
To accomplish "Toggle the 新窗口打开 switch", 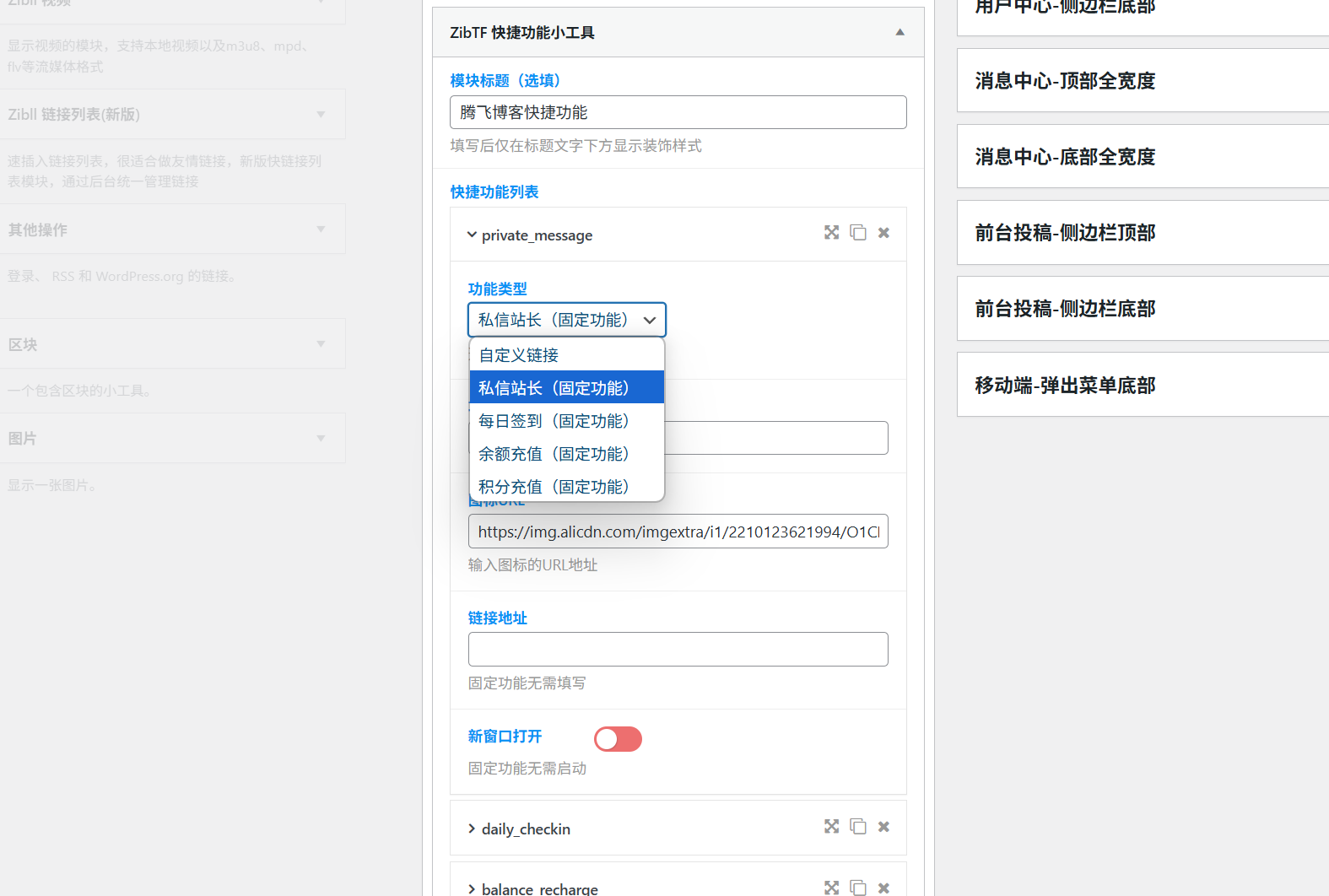I will [x=618, y=739].
